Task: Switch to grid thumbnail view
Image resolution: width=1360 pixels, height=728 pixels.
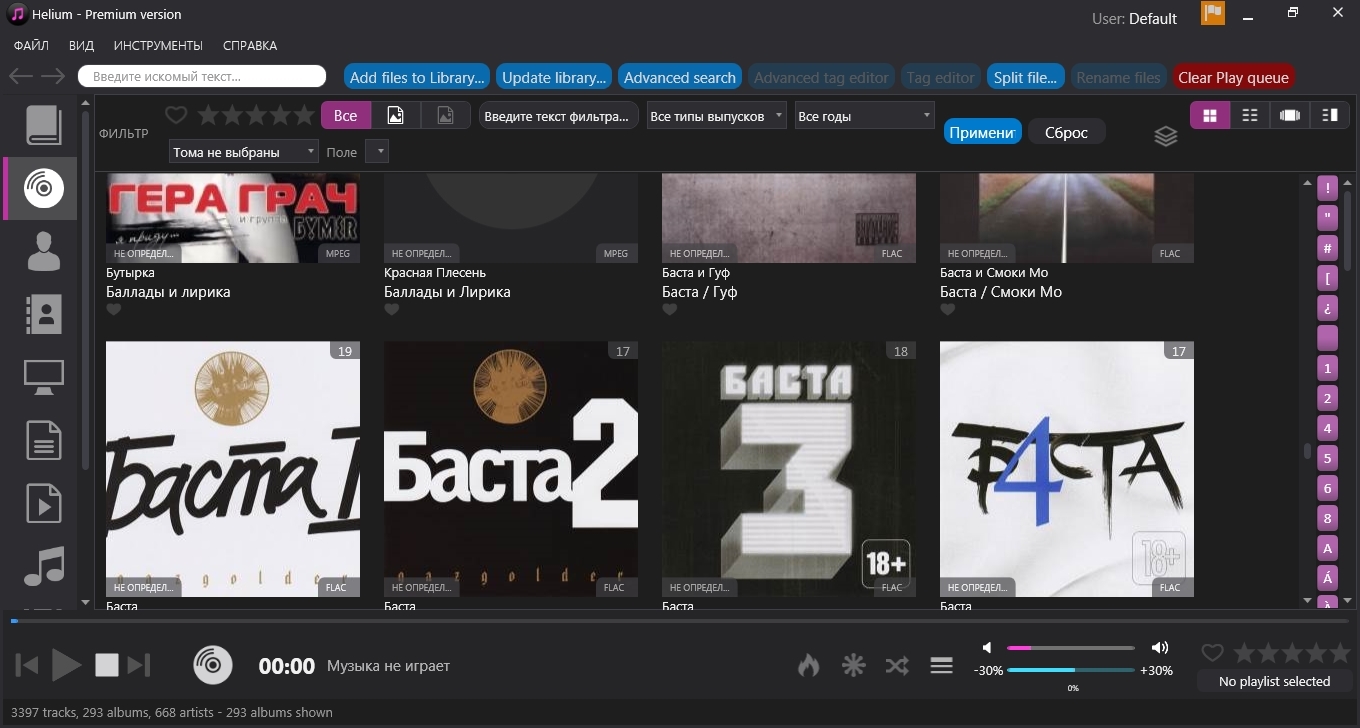Action: [x=1210, y=115]
